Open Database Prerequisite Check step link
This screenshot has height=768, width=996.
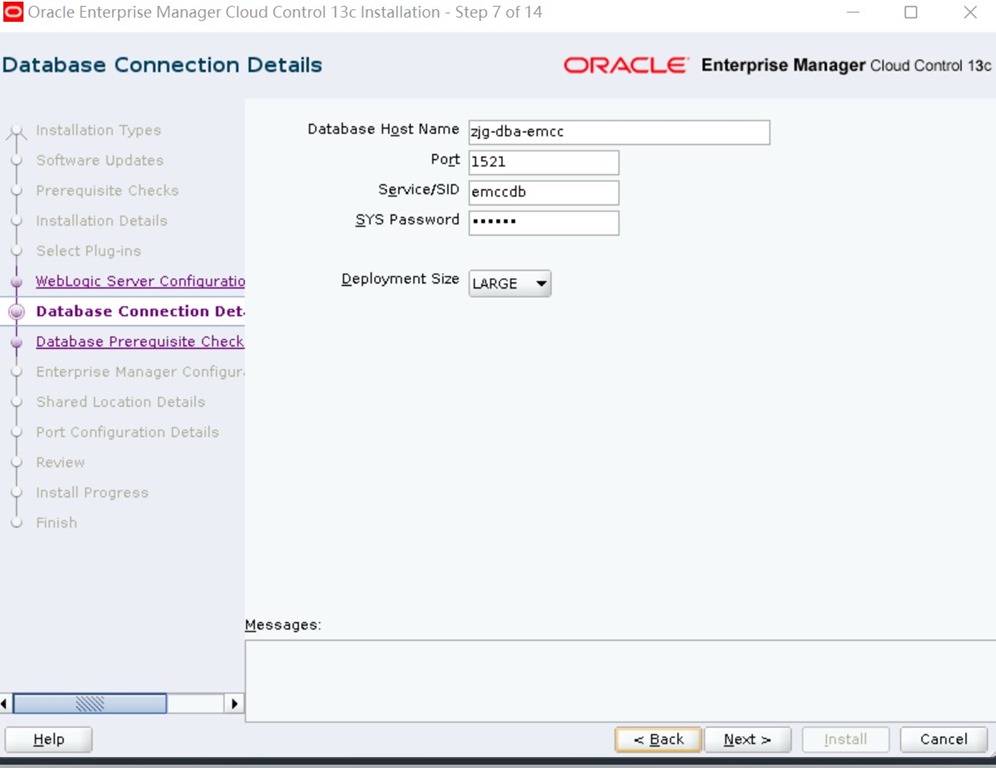point(140,341)
